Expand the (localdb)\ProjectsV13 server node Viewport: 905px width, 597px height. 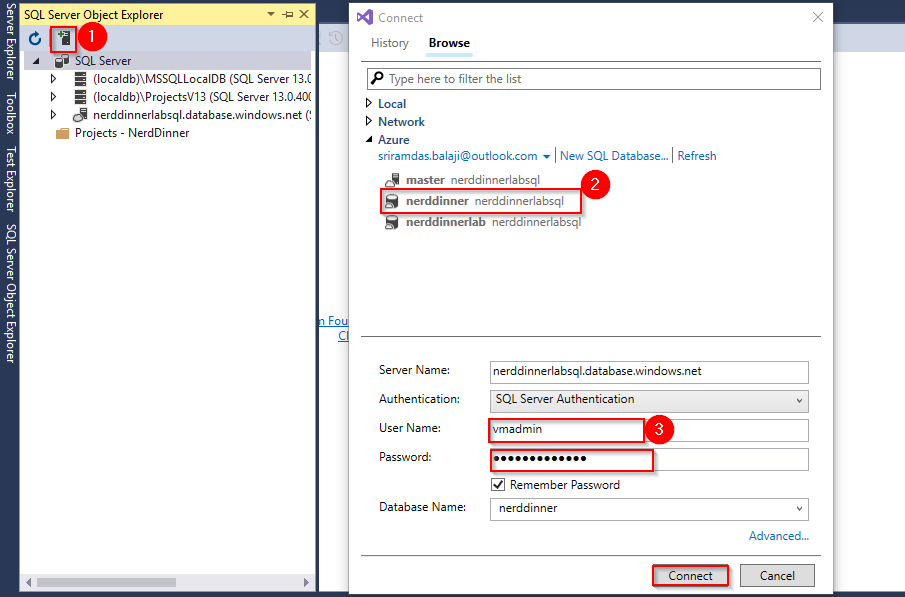(x=53, y=96)
